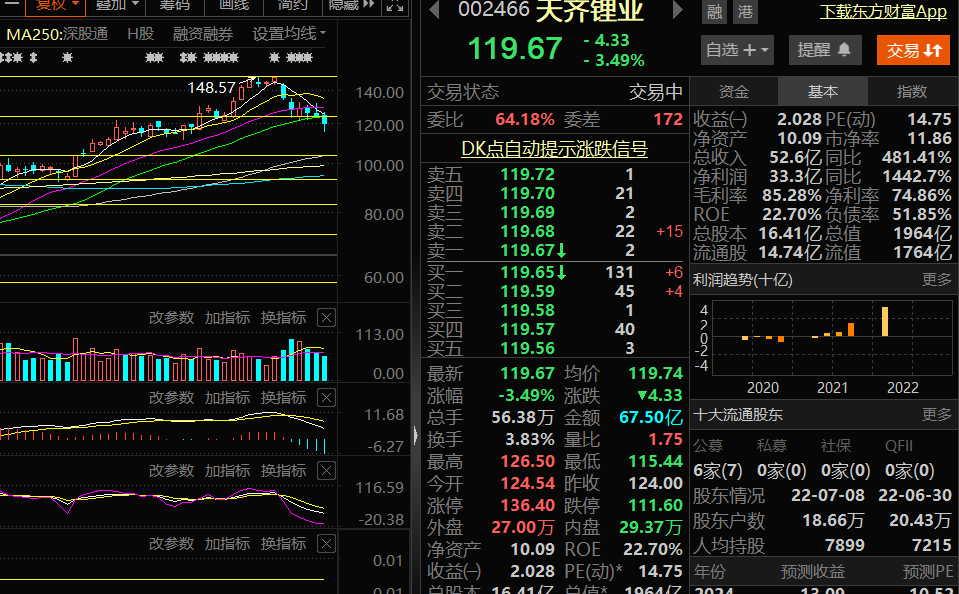Viewport: 959px width, 594px height.
Task: Click the 融 margin trading badge
Action: pyautogui.click(x=714, y=11)
